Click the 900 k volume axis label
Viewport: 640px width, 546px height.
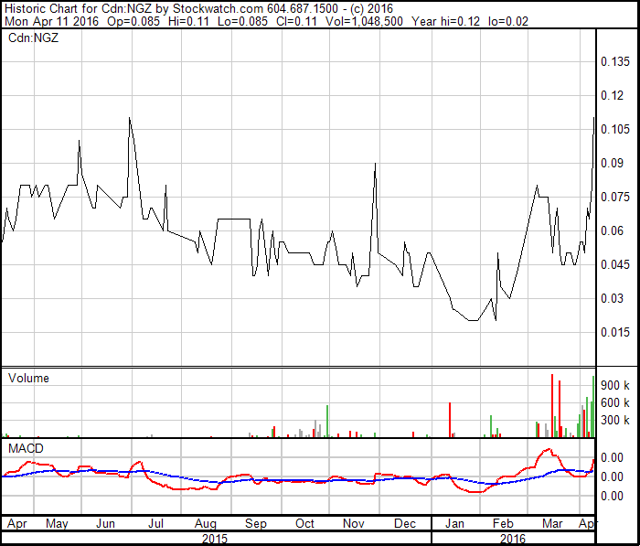coord(615,385)
